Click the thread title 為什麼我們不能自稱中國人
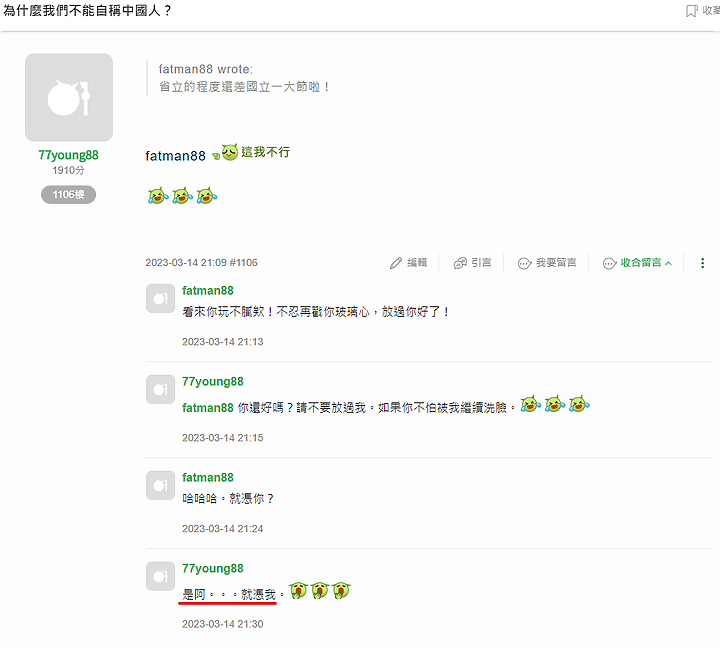Viewport: 720px width, 648px height. [87, 11]
